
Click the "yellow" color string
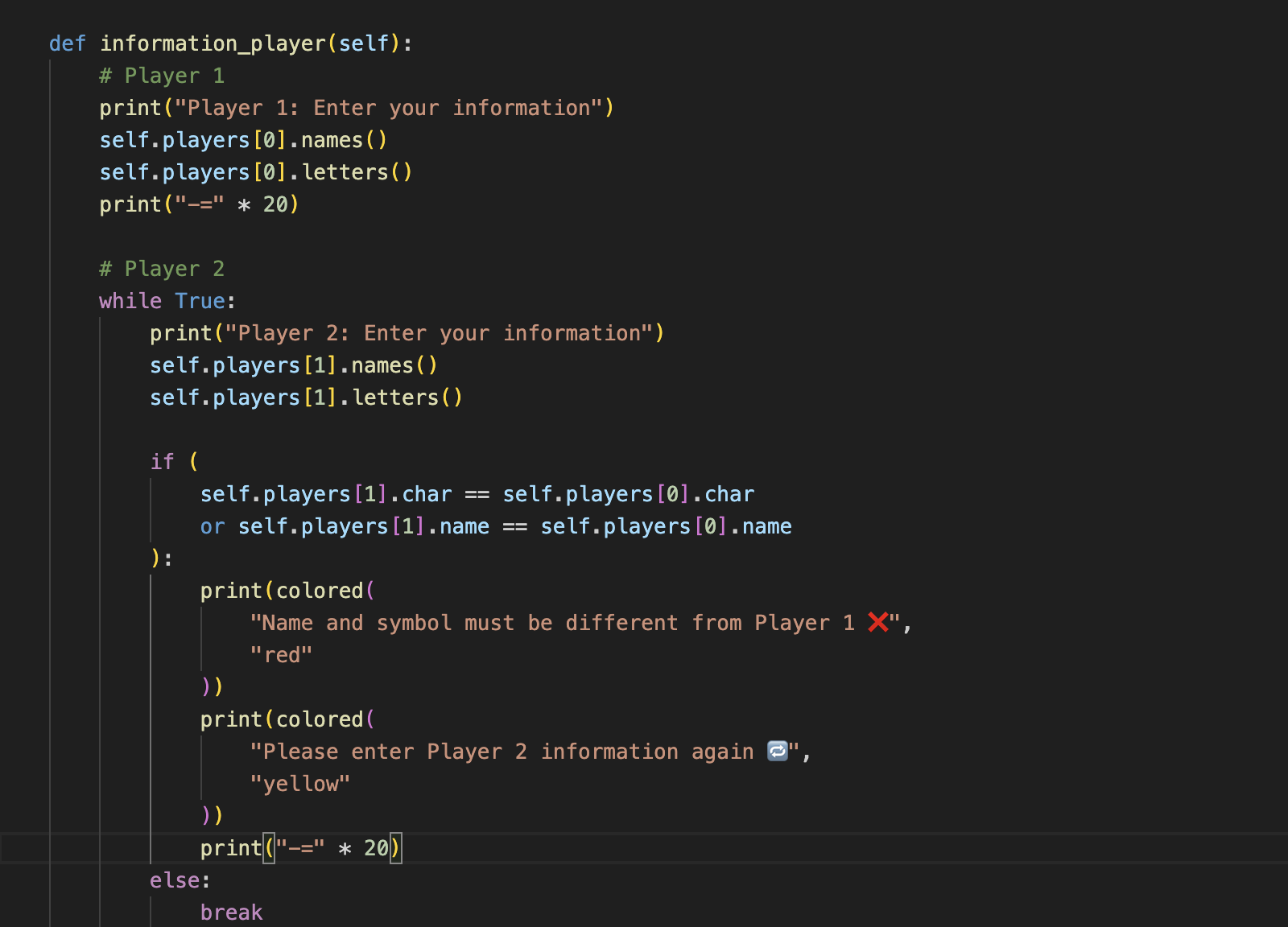(299, 784)
